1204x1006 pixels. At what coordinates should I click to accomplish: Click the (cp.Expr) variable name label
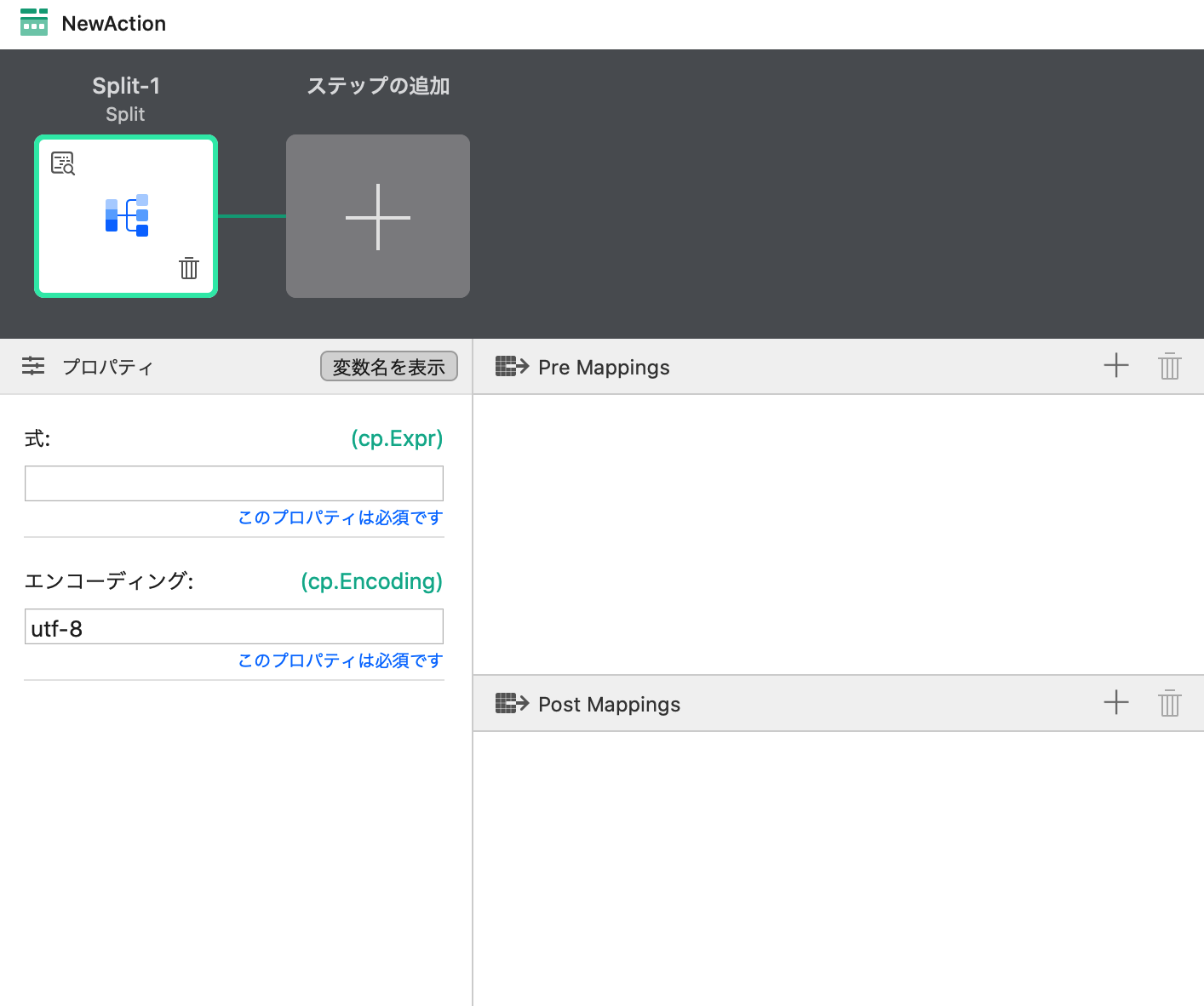pyautogui.click(x=397, y=438)
